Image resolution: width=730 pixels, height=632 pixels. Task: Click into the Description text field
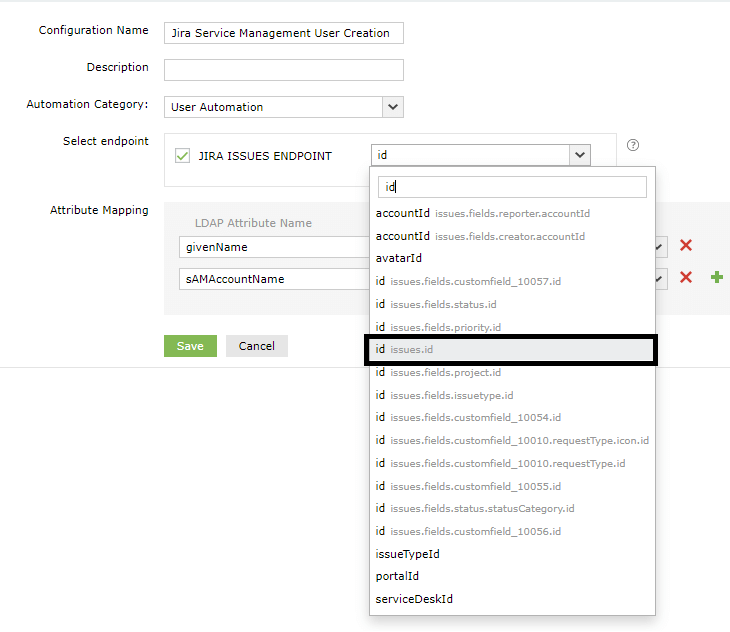coord(283,70)
